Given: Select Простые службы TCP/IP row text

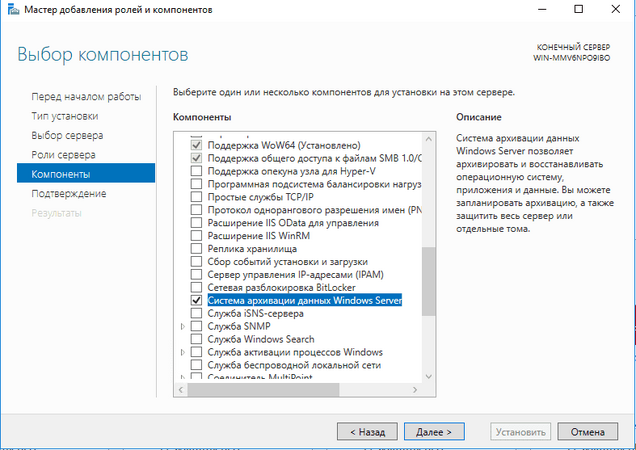Looking at the screenshot, I should point(260,197).
